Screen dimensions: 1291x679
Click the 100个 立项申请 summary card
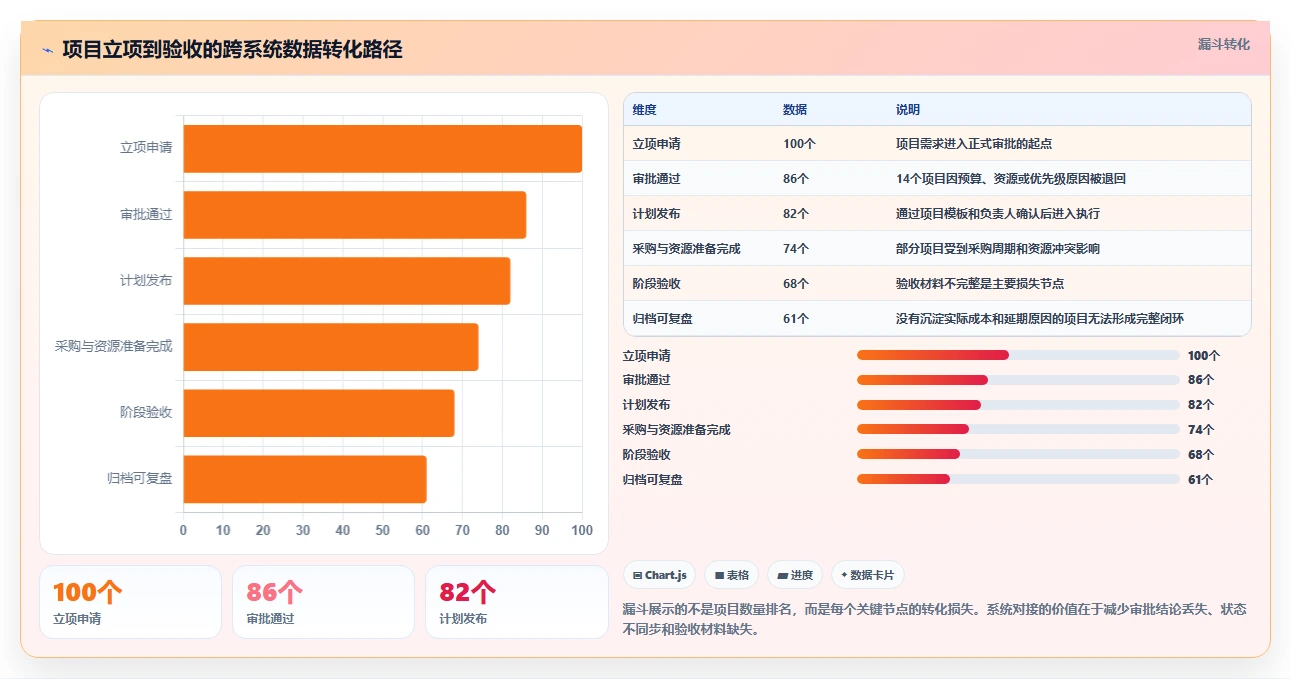tap(130, 602)
